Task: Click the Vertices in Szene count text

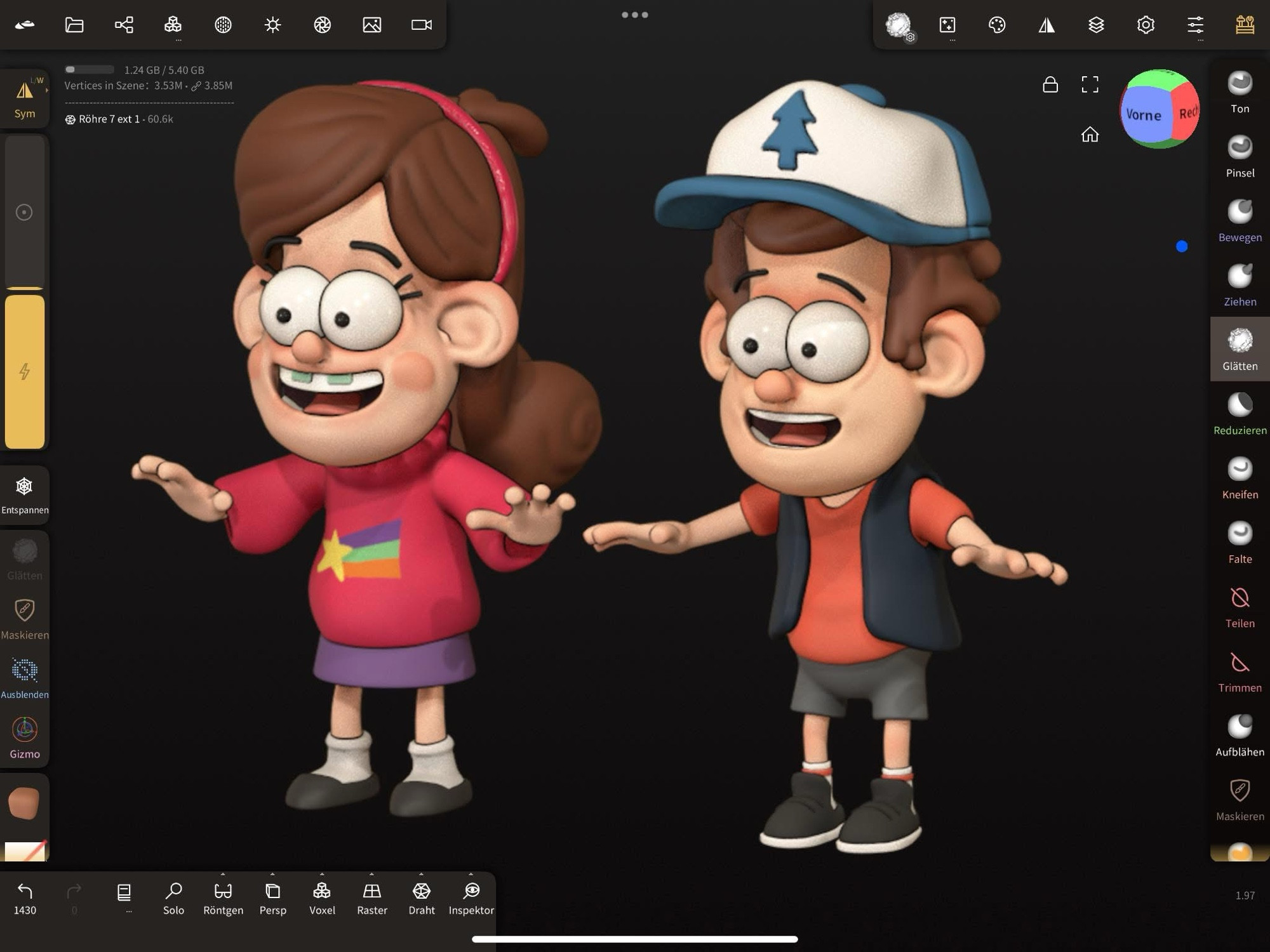Action: tap(149, 86)
